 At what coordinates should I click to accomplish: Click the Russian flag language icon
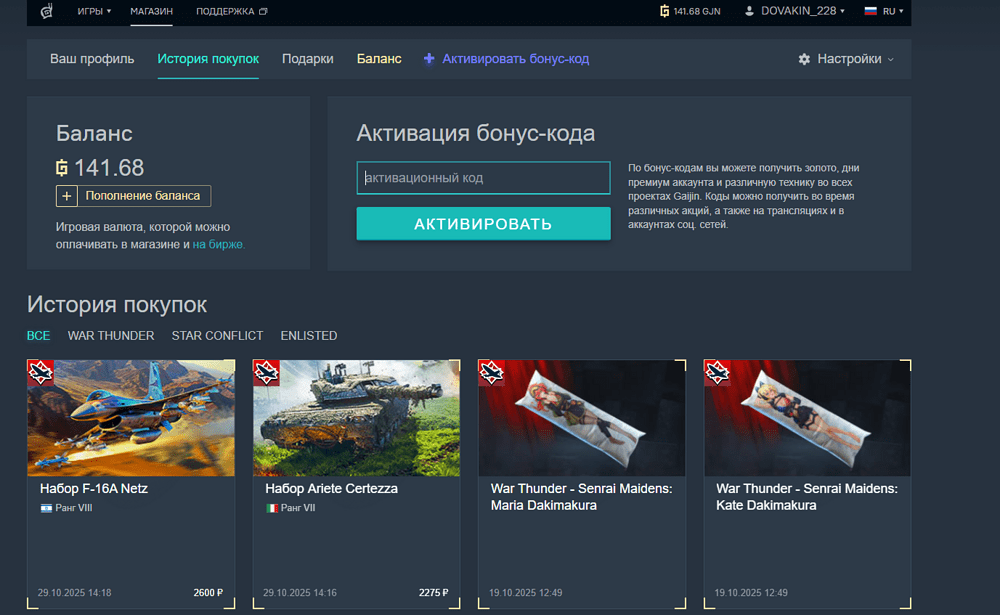tap(870, 11)
